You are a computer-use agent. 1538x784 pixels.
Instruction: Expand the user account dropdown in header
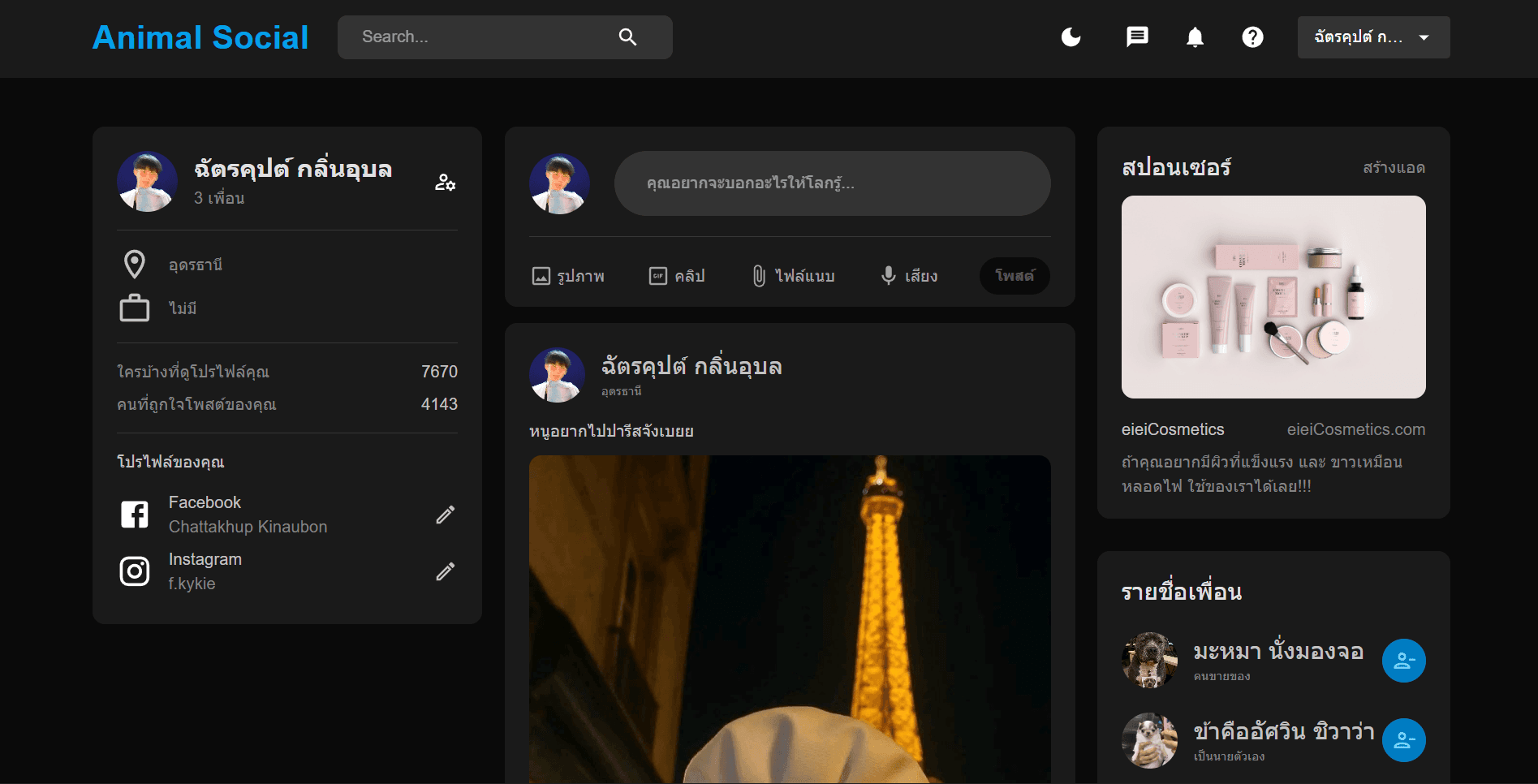(1373, 37)
